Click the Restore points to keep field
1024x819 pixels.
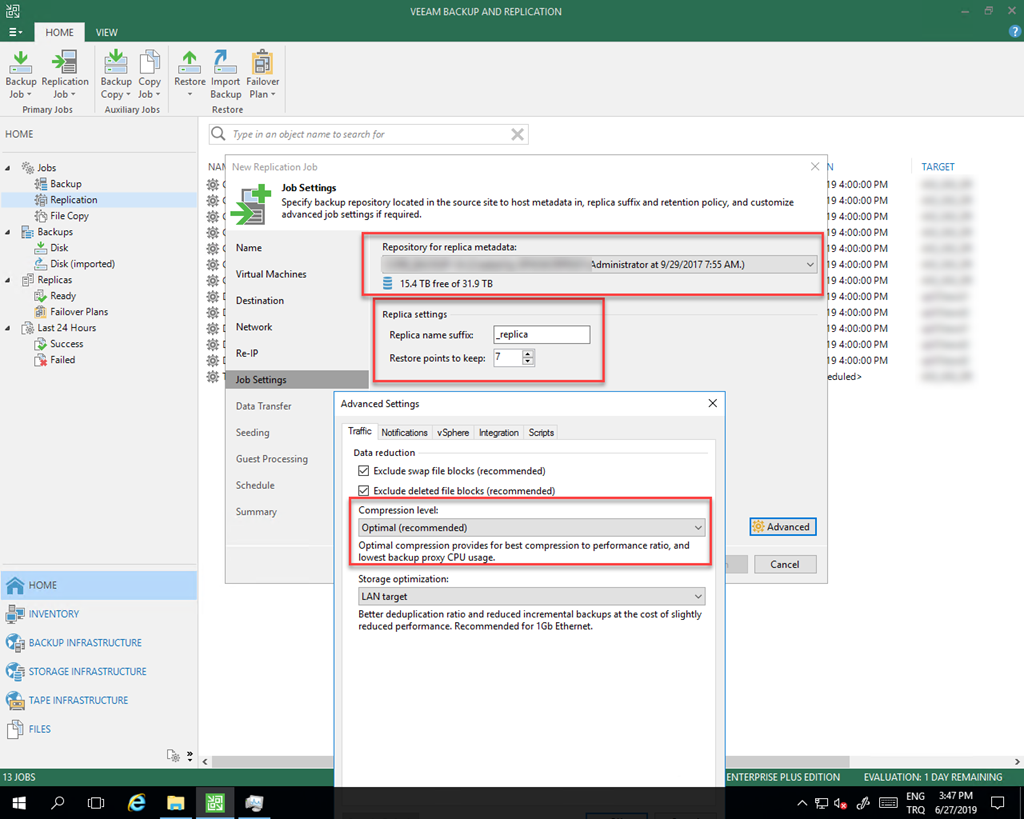click(x=507, y=357)
